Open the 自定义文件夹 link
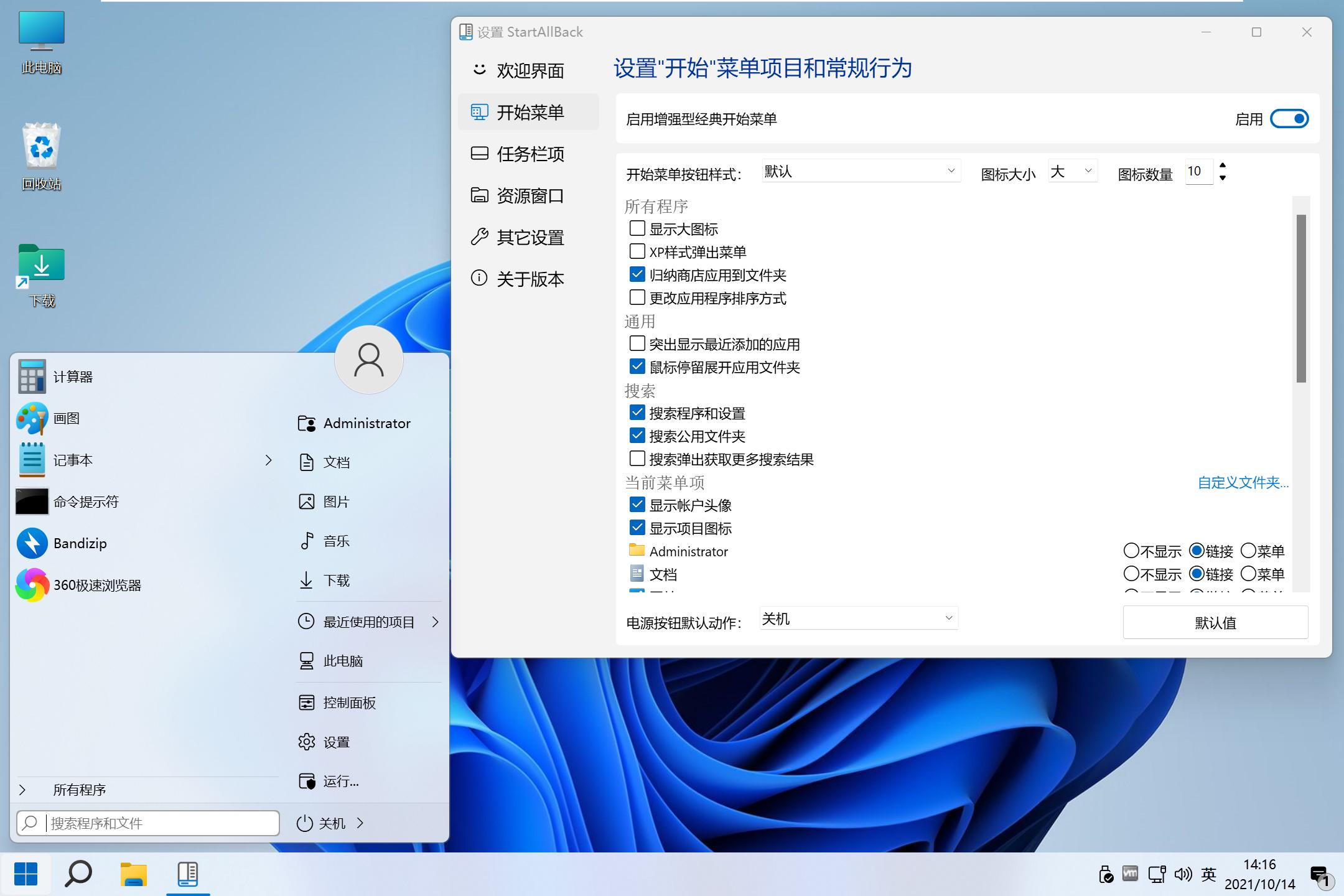The width and height of the screenshot is (1344, 896). pos(1243,482)
